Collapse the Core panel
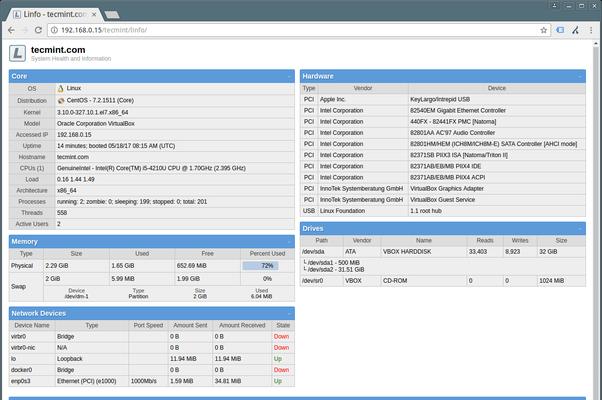The height and width of the screenshot is (400, 602). (289, 76)
